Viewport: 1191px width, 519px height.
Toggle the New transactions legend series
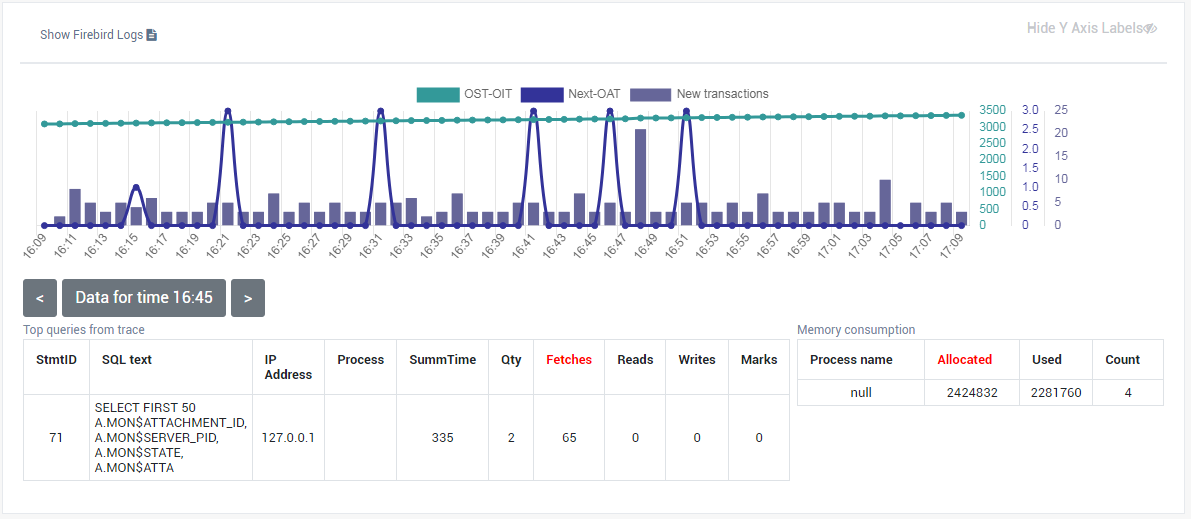click(x=699, y=94)
